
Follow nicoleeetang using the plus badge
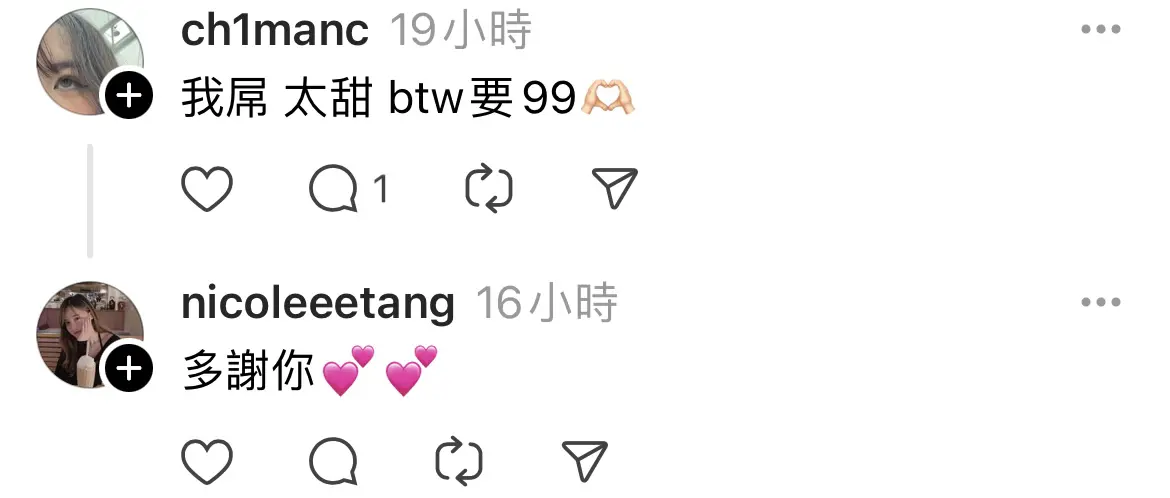(128, 368)
